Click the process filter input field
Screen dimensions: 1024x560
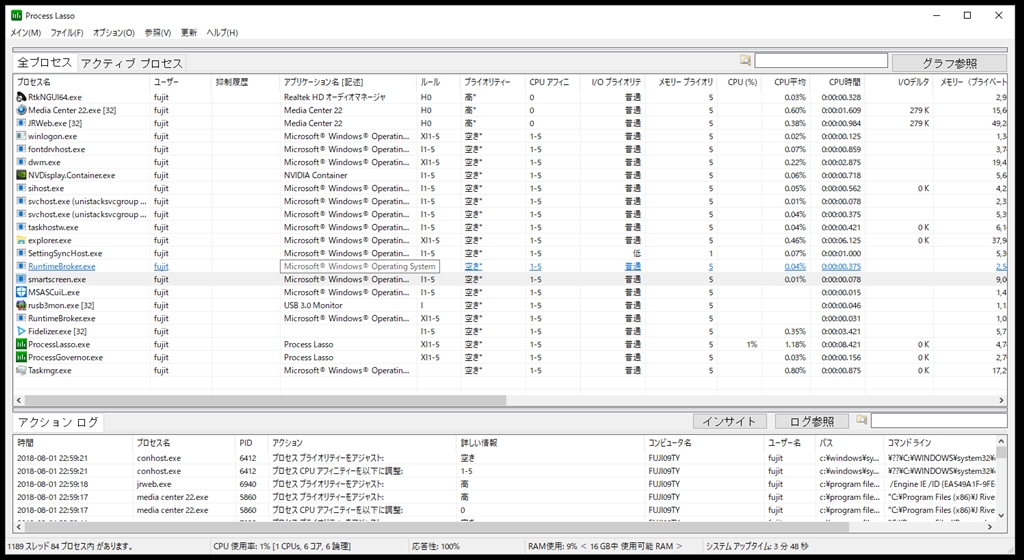point(821,61)
